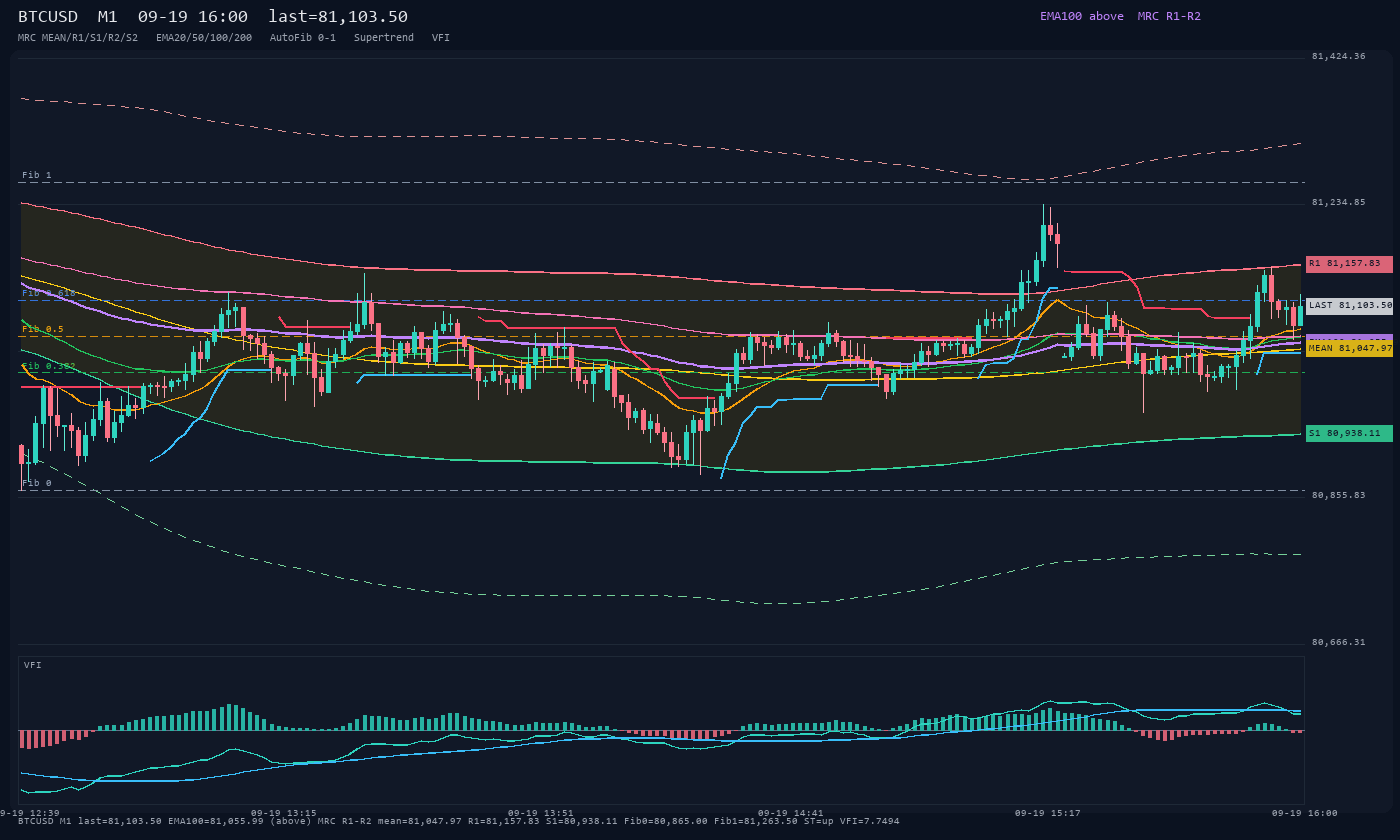The image size is (1400, 840).
Task: Click Fib0=80,865.00 in the status line
Action: 666,821
